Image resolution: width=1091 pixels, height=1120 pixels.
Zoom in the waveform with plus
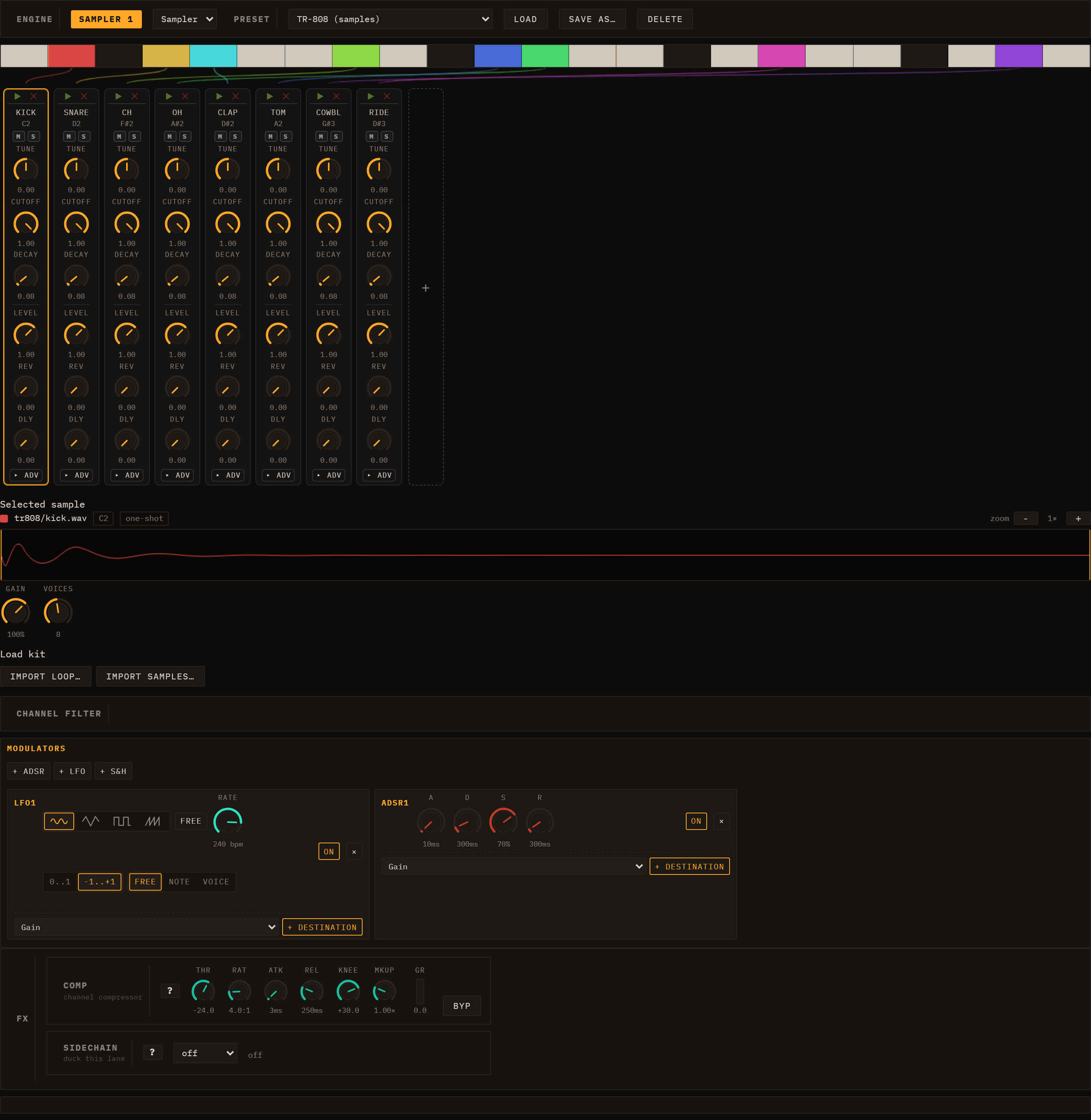[1078, 519]
